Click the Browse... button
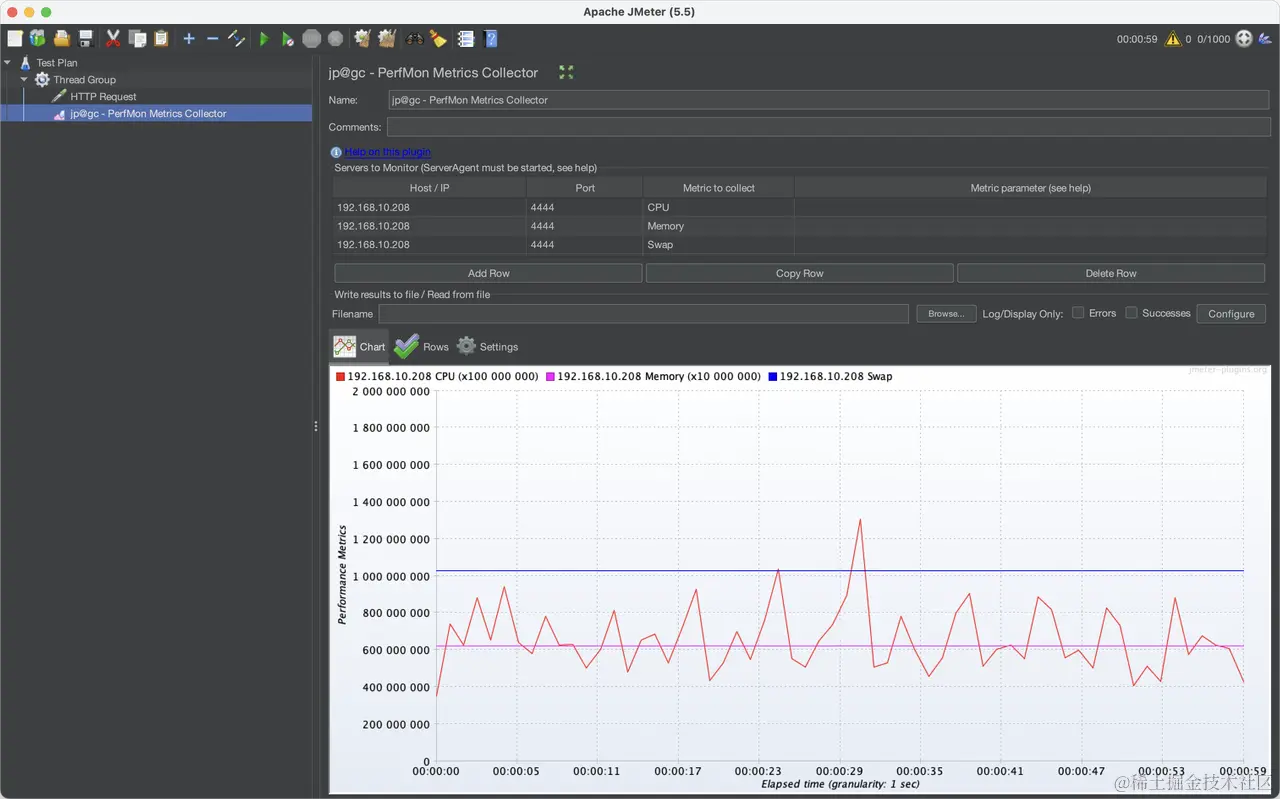This screenshot has width=1280, height=799. [946, 314]
